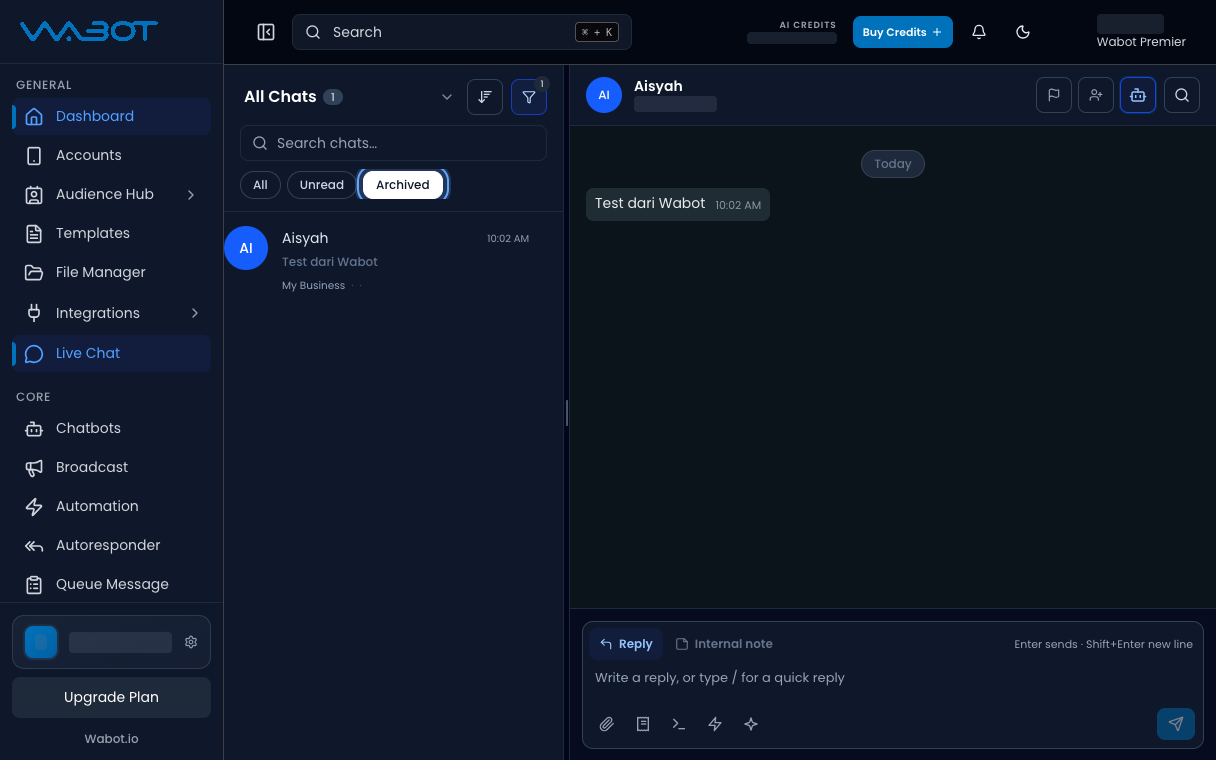
Task: Click the Integrations plug icon
Action: (x=34, y=313)
